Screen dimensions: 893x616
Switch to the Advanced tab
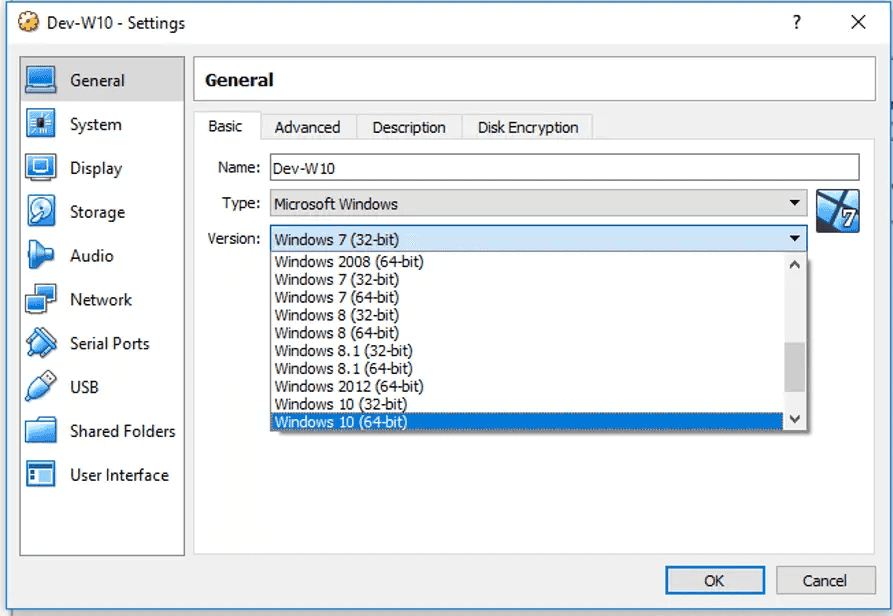pyautogui.click(x=308, y=127)
